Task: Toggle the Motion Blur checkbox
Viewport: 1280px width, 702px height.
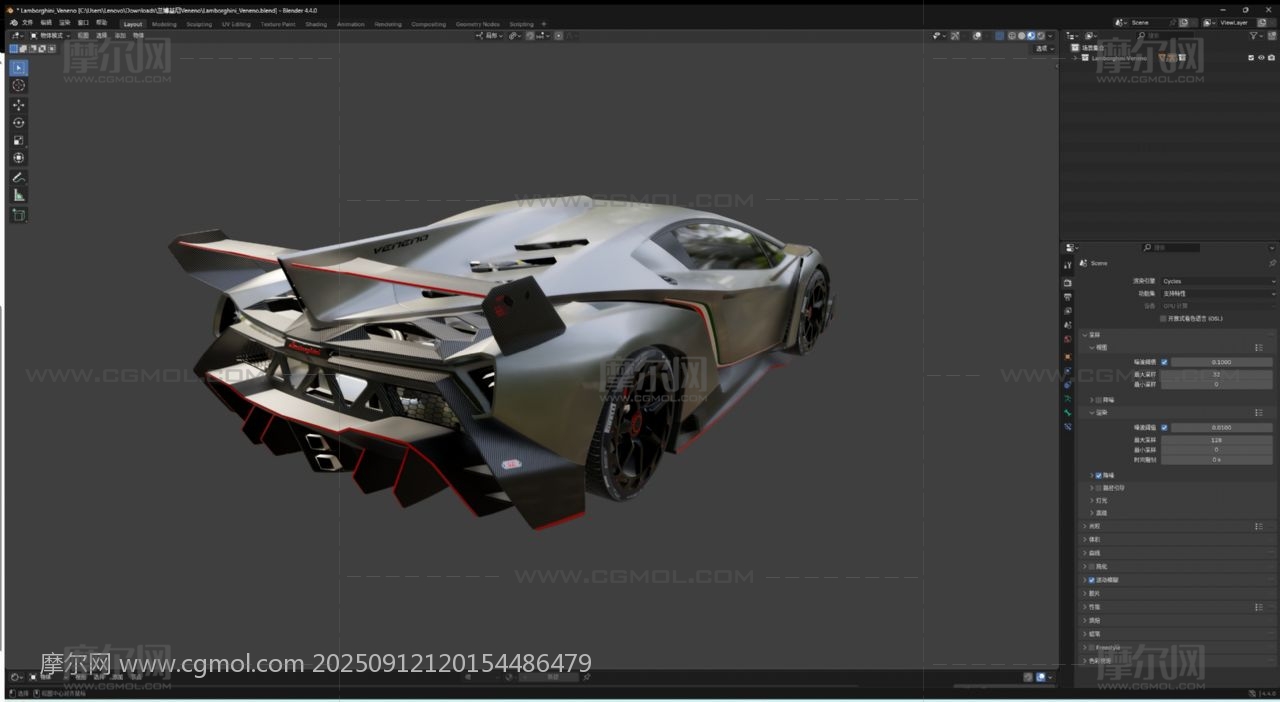Action: click(x=1091, y=580)
